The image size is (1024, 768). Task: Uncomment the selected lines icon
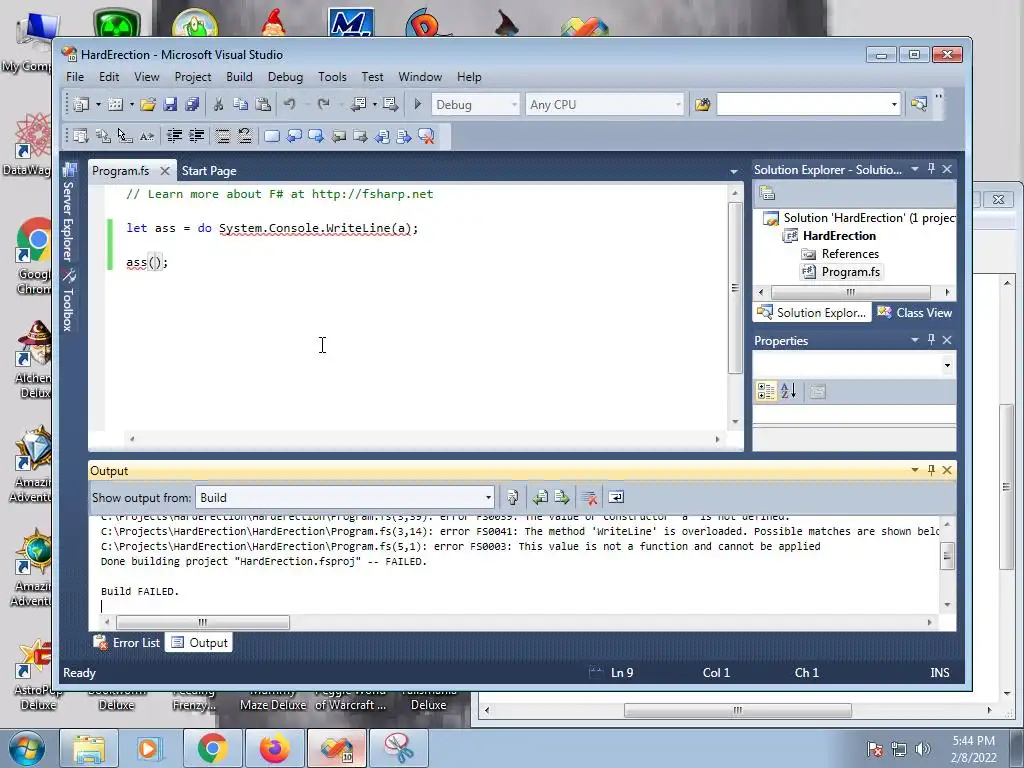pyautogui.click(x=245, y=136)
